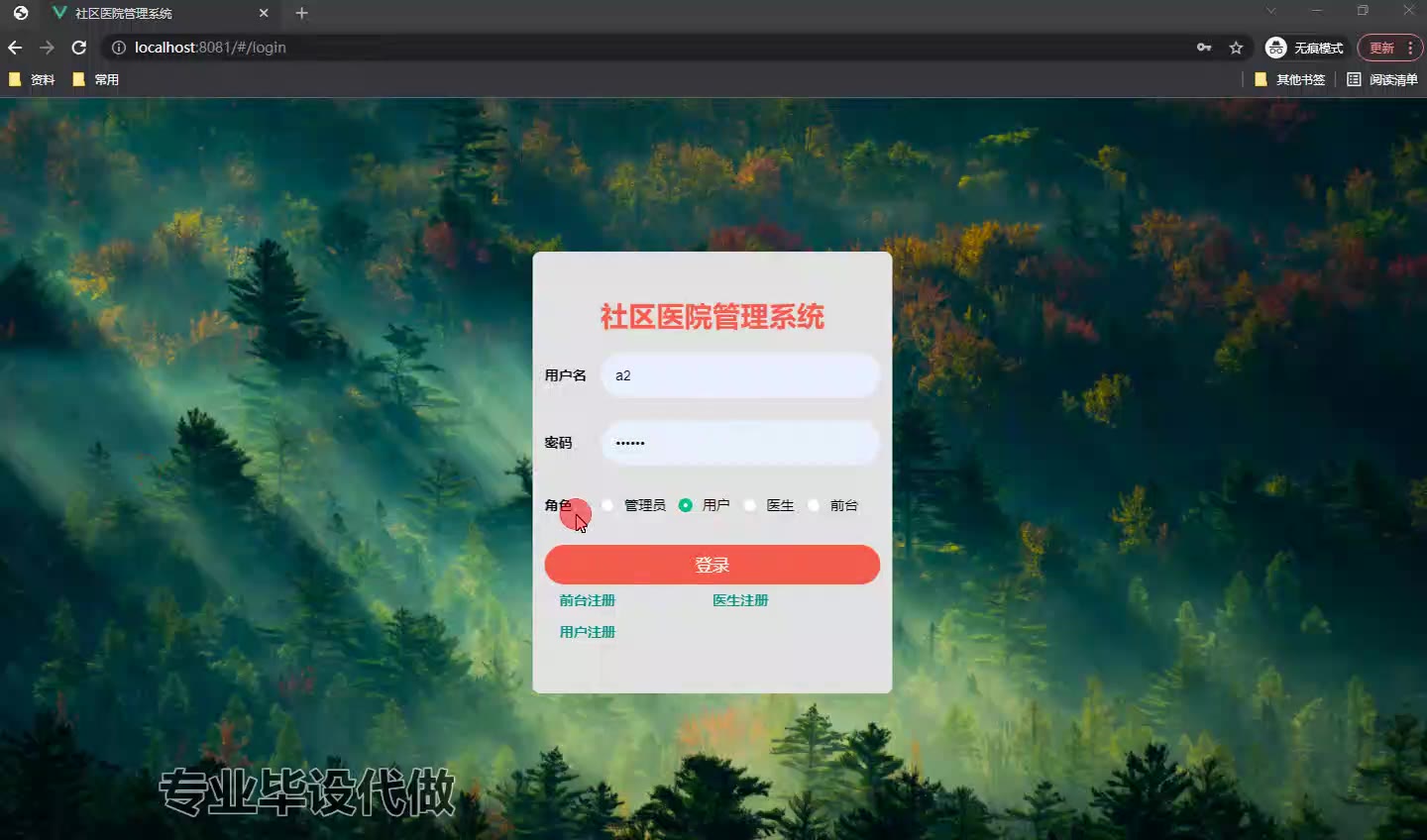Click the 社区医院管理系统 login title
1427x840 pixels.
[712, 317]
